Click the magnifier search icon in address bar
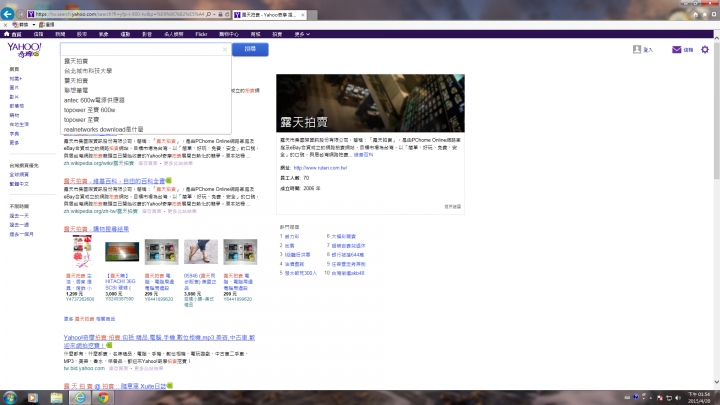The height and width of the screenshot is (405, 720). (x=208, y=14)
